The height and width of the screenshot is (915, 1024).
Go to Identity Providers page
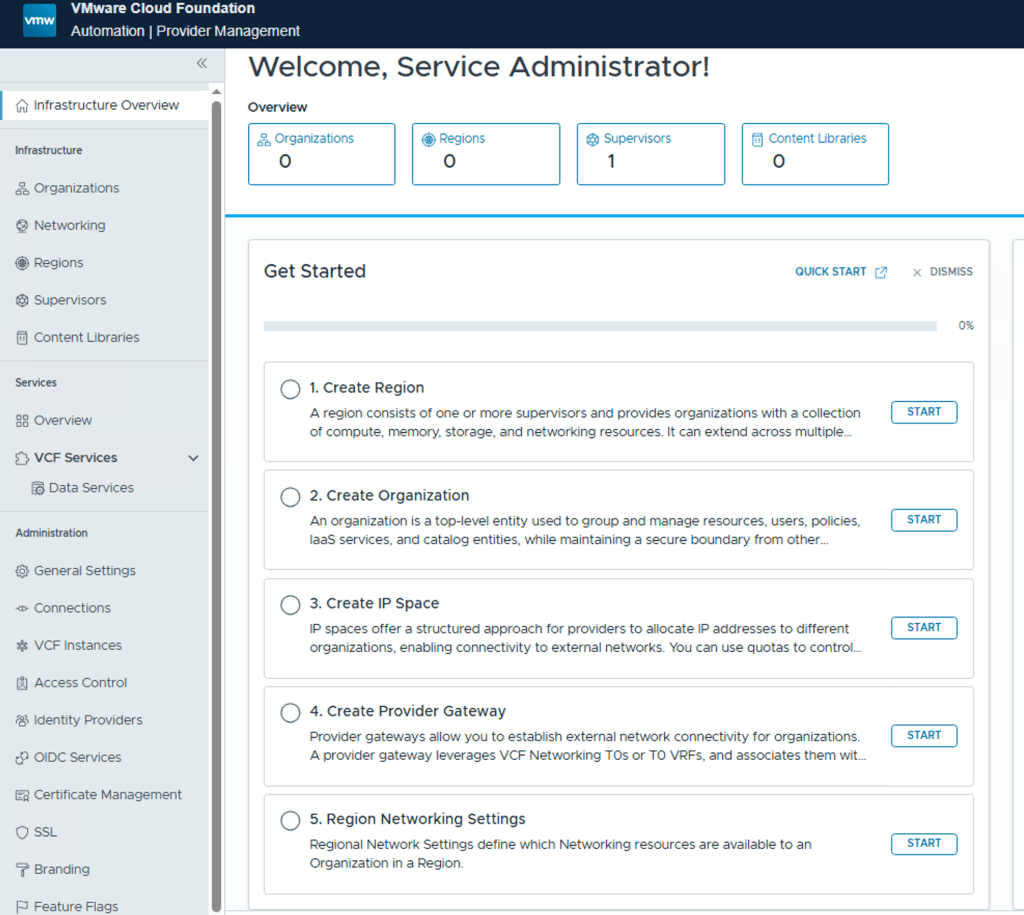point(88,720)
